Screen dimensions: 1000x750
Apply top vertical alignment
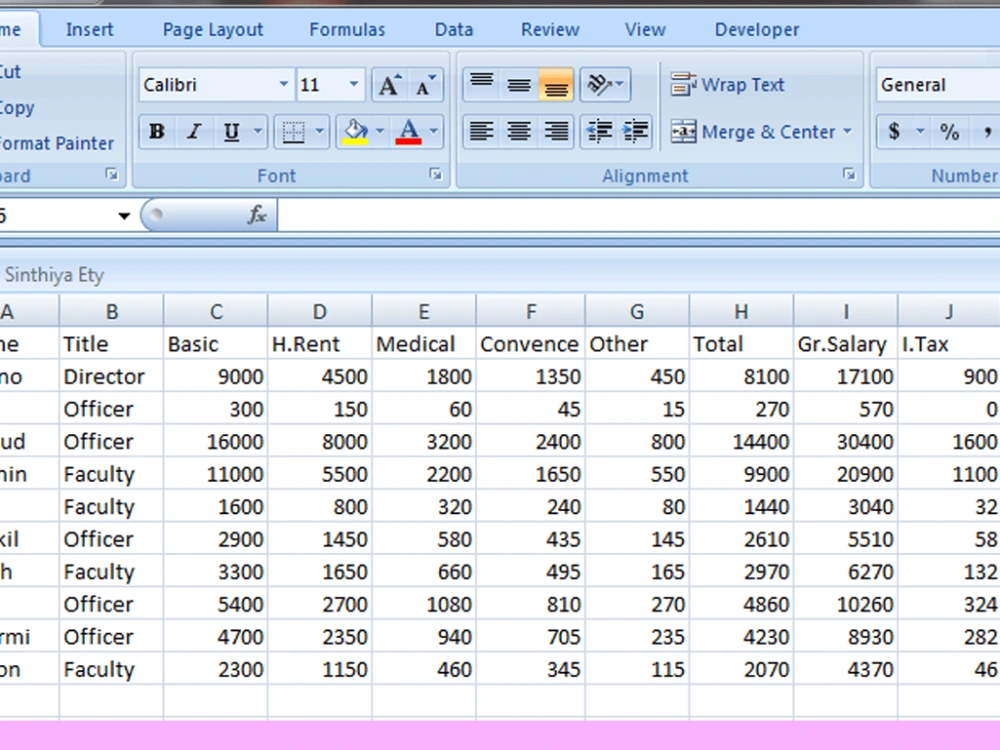click(x=482, y=84)
